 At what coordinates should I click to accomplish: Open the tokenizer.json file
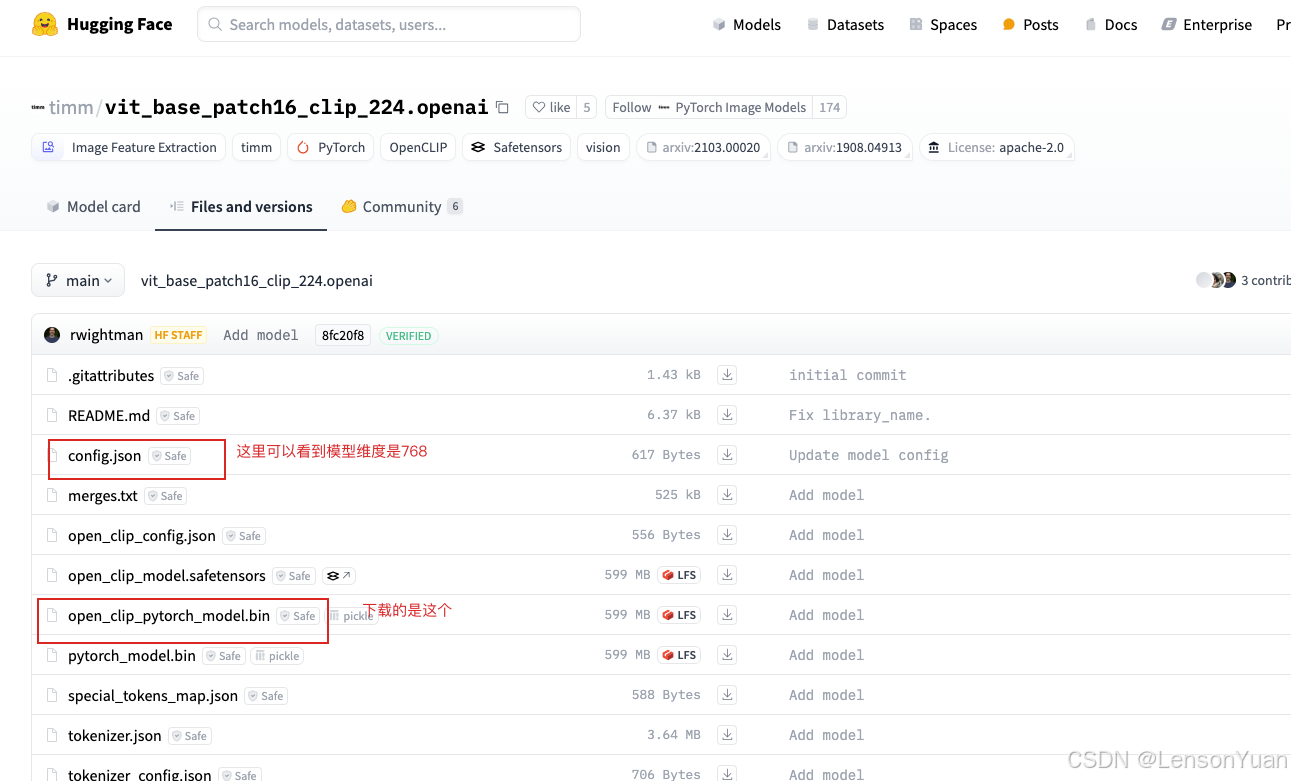click(115, 735)
